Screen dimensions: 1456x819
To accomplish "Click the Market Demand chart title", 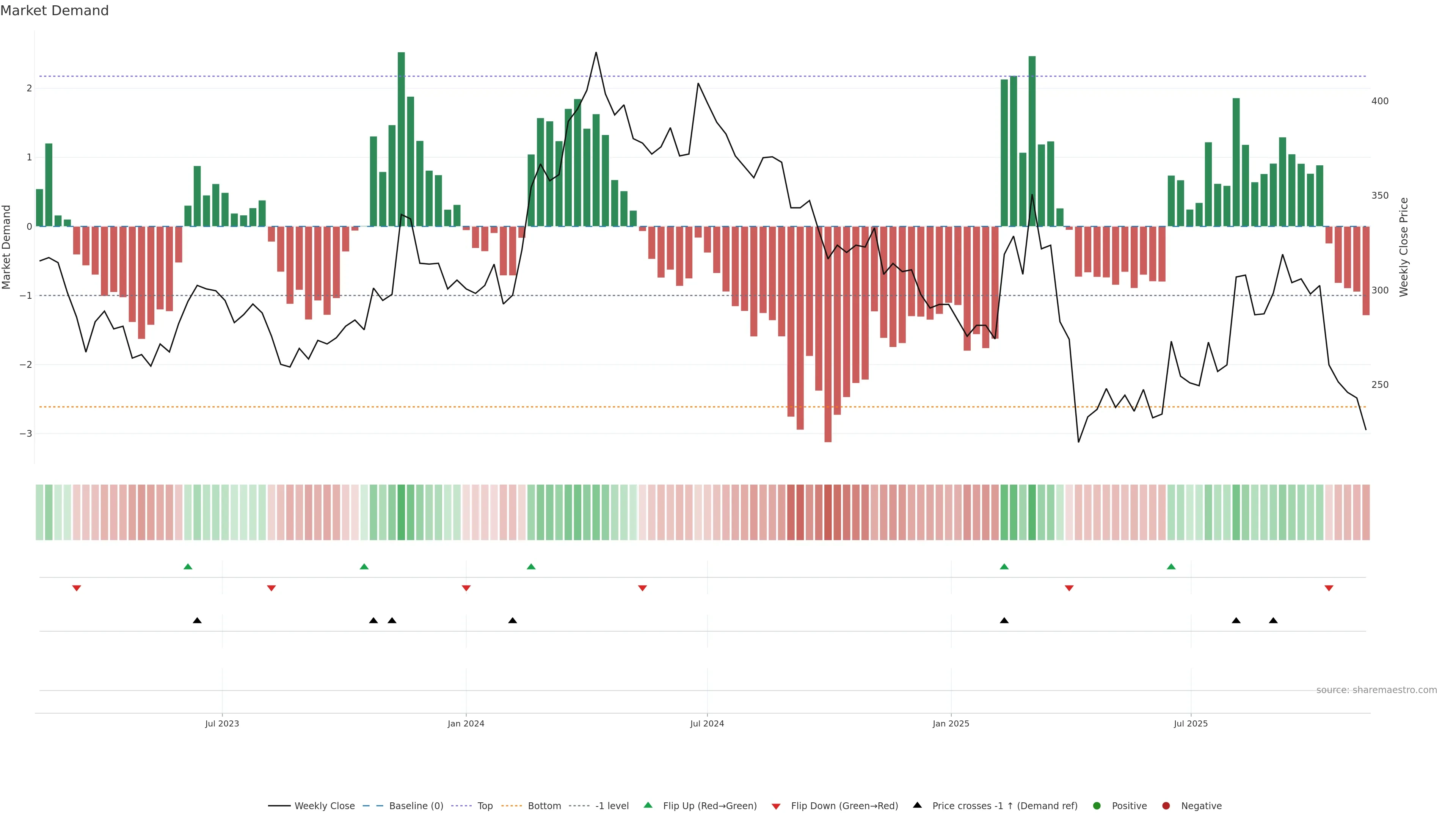I will click(54, 11).
